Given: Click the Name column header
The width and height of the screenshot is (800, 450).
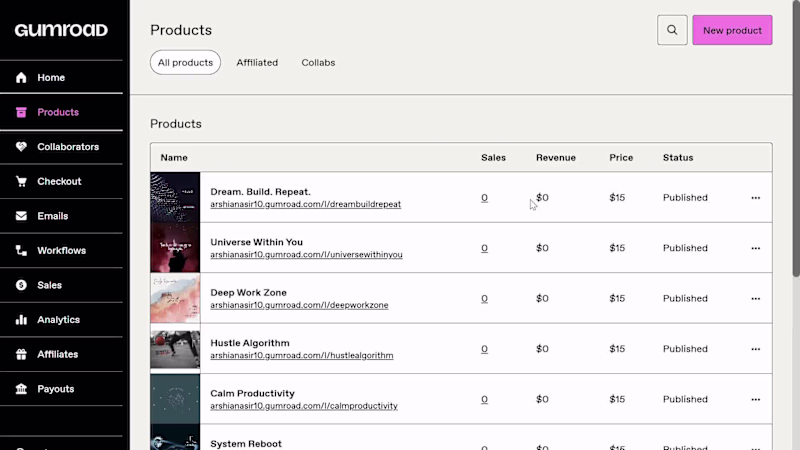Looking at the screenshot, I should pos(174,158).
